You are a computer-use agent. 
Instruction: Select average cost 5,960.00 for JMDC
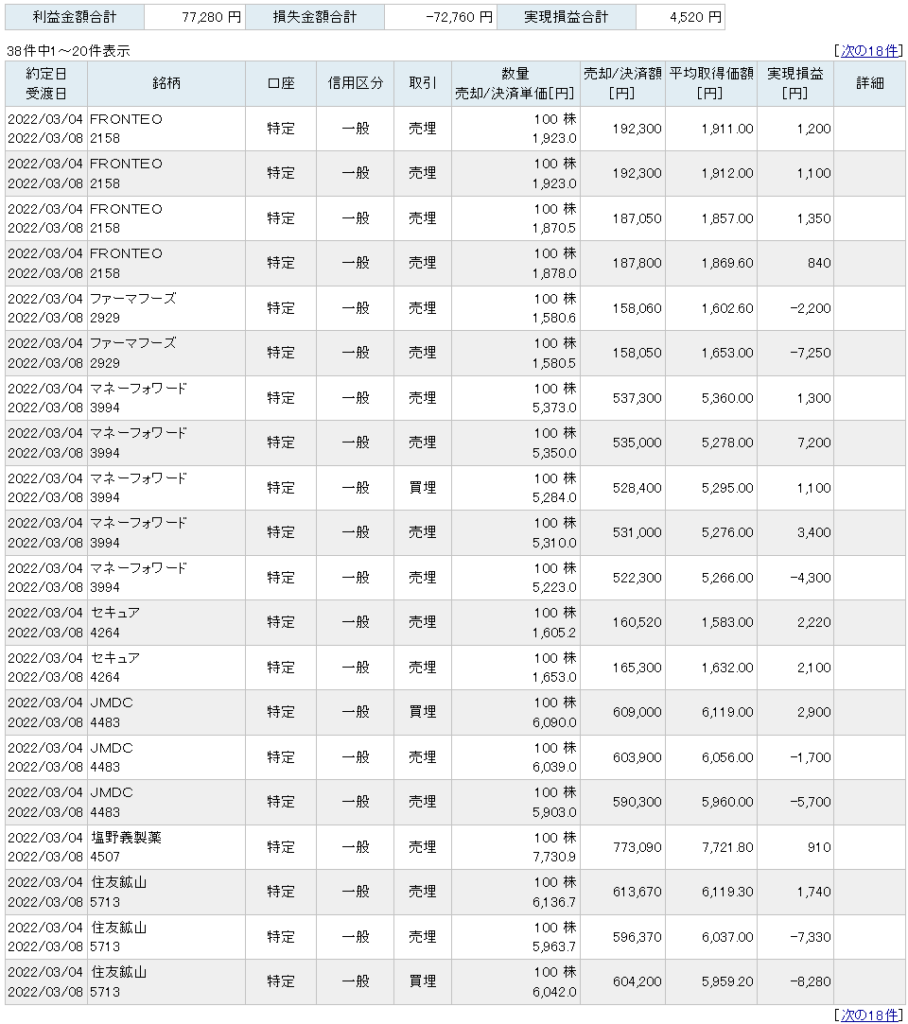point(727,802)
